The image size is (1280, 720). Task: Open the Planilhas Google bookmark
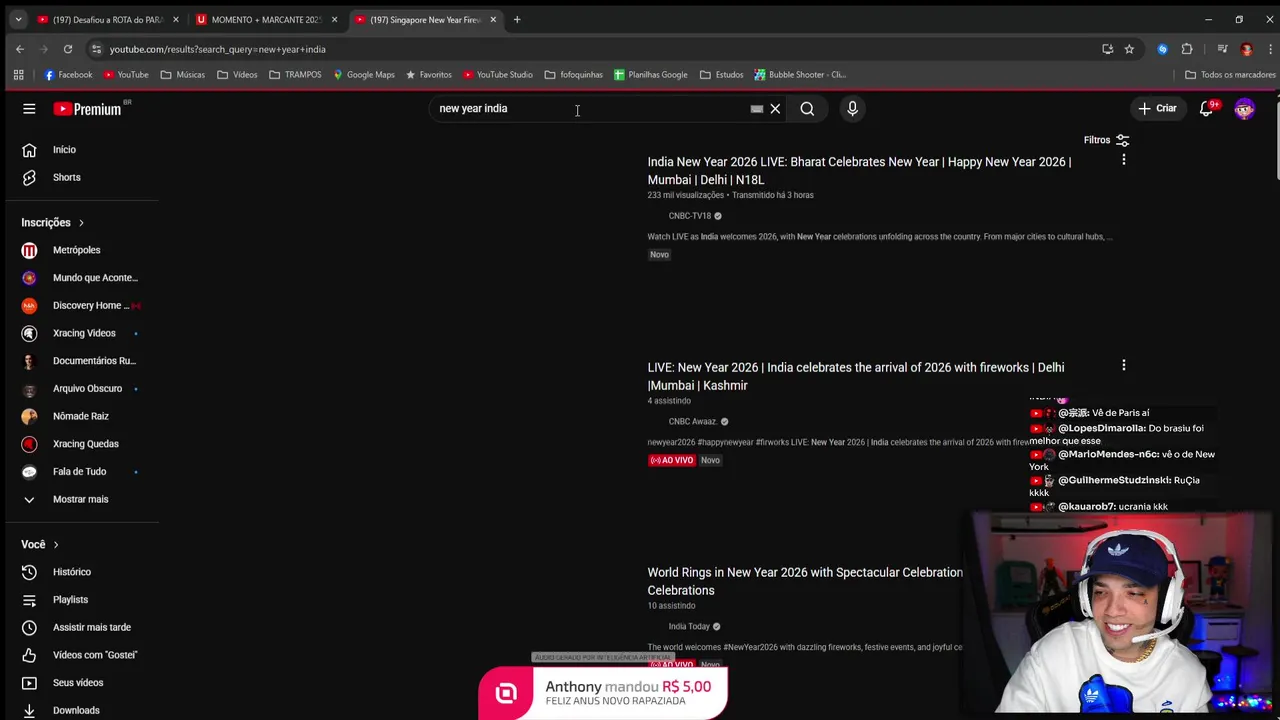tap(650, 75)
